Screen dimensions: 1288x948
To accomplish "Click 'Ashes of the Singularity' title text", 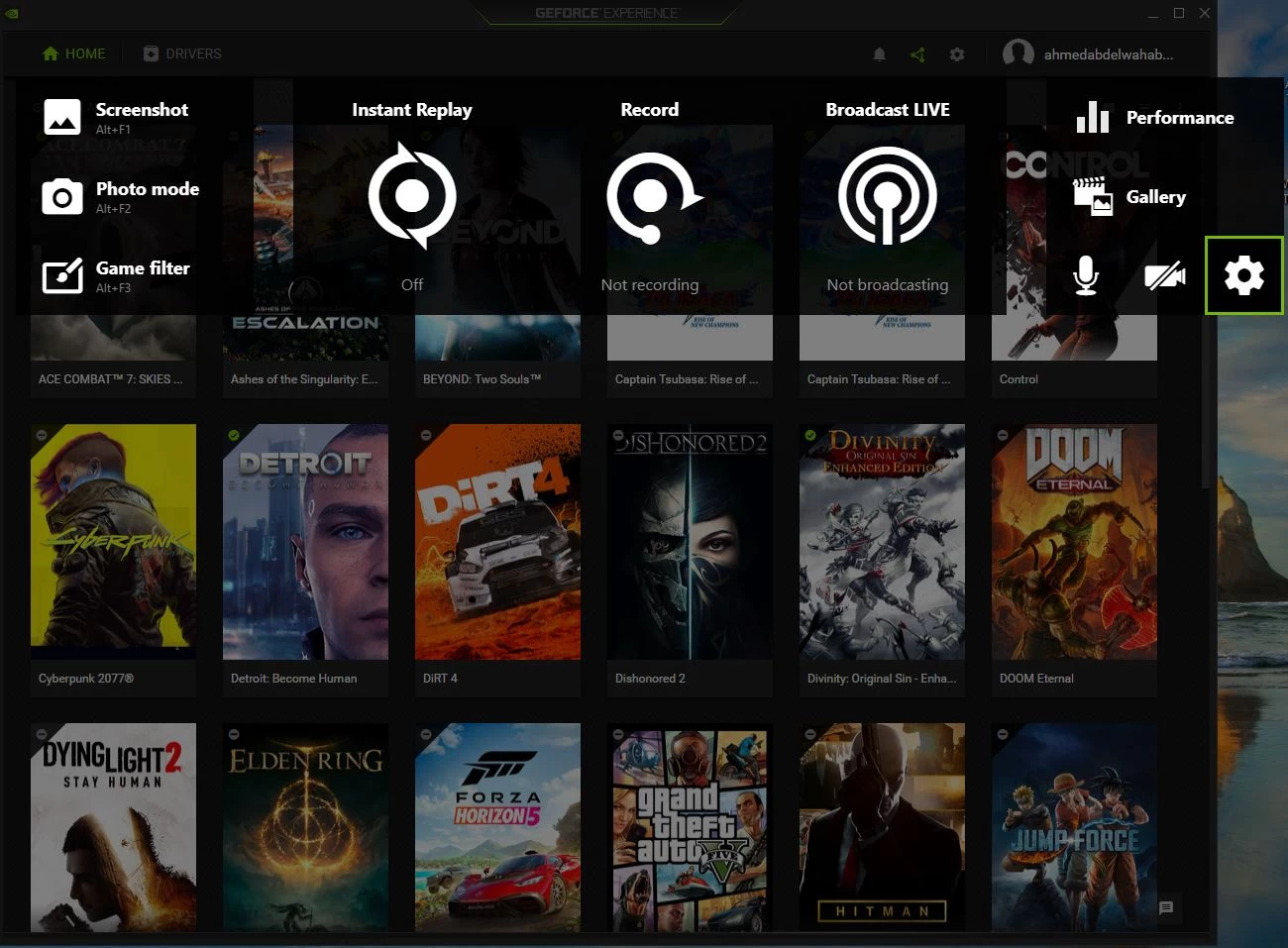I will [x=304, y=379].
